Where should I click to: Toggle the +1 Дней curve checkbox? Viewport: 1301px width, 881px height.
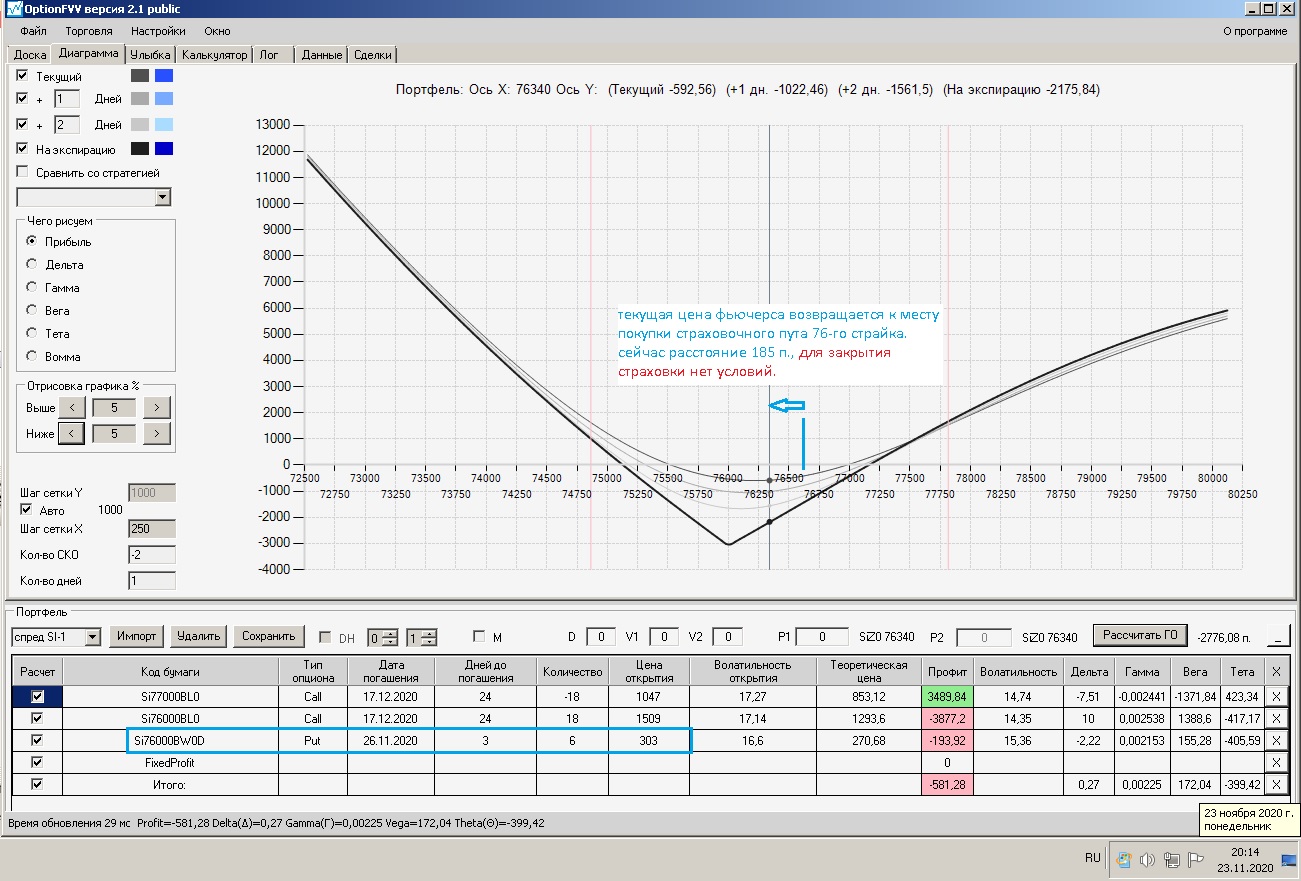point(22,99)
